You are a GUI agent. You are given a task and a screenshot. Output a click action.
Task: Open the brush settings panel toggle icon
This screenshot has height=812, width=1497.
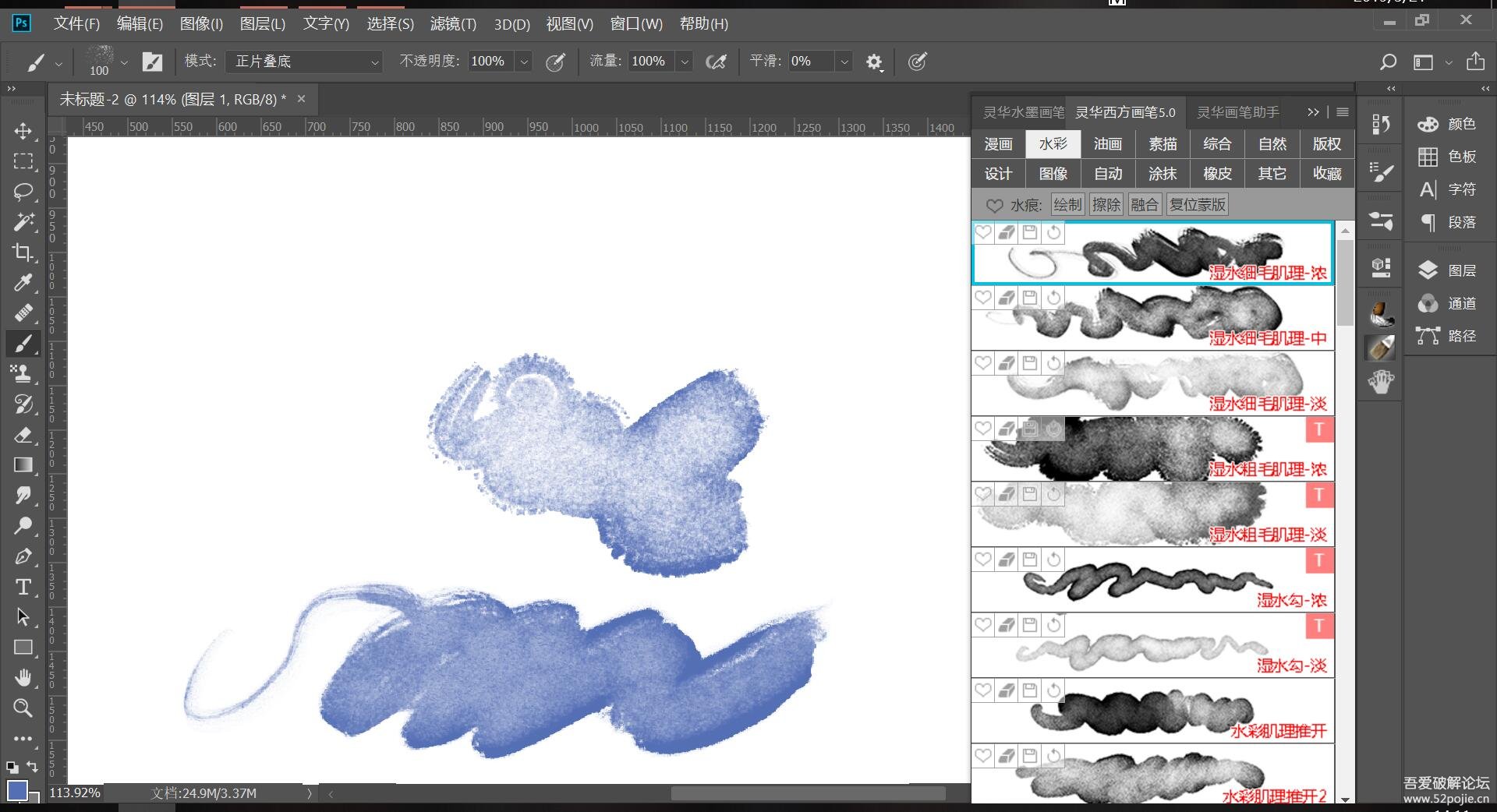click(152, 62)
